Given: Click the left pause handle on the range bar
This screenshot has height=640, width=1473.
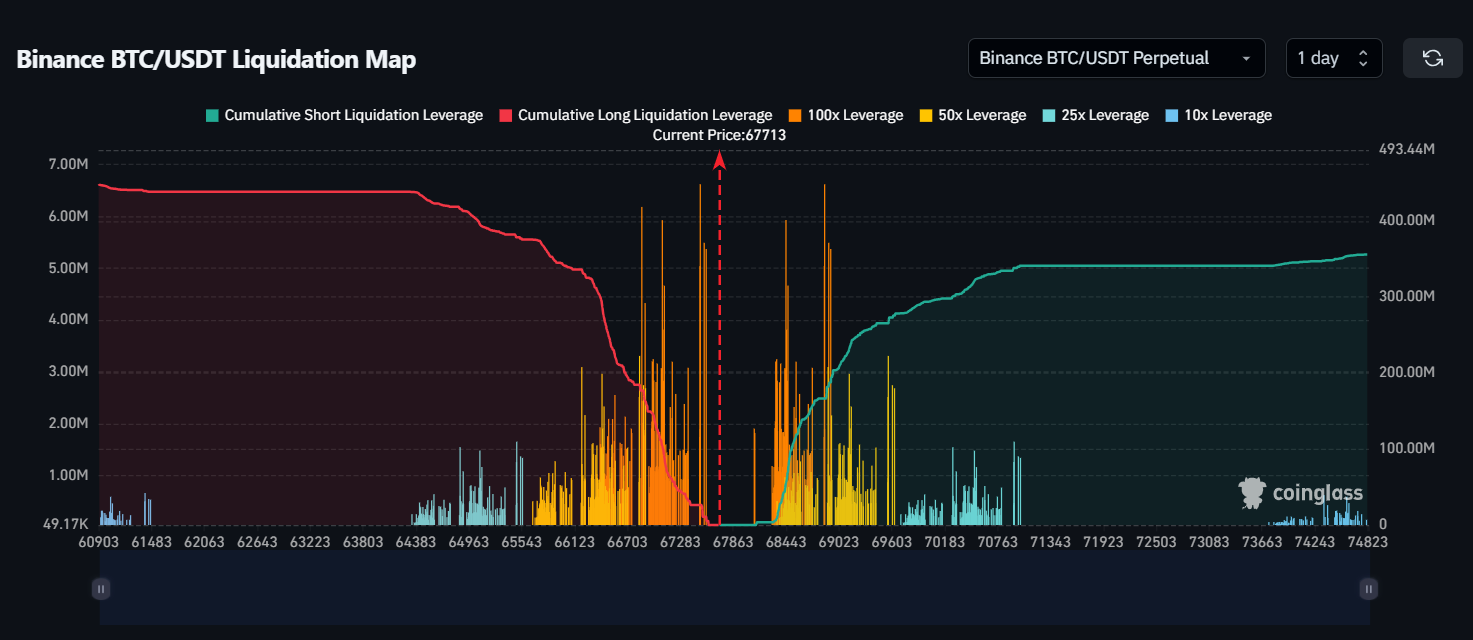Looking at the screenshot, I should coord(100,589).
